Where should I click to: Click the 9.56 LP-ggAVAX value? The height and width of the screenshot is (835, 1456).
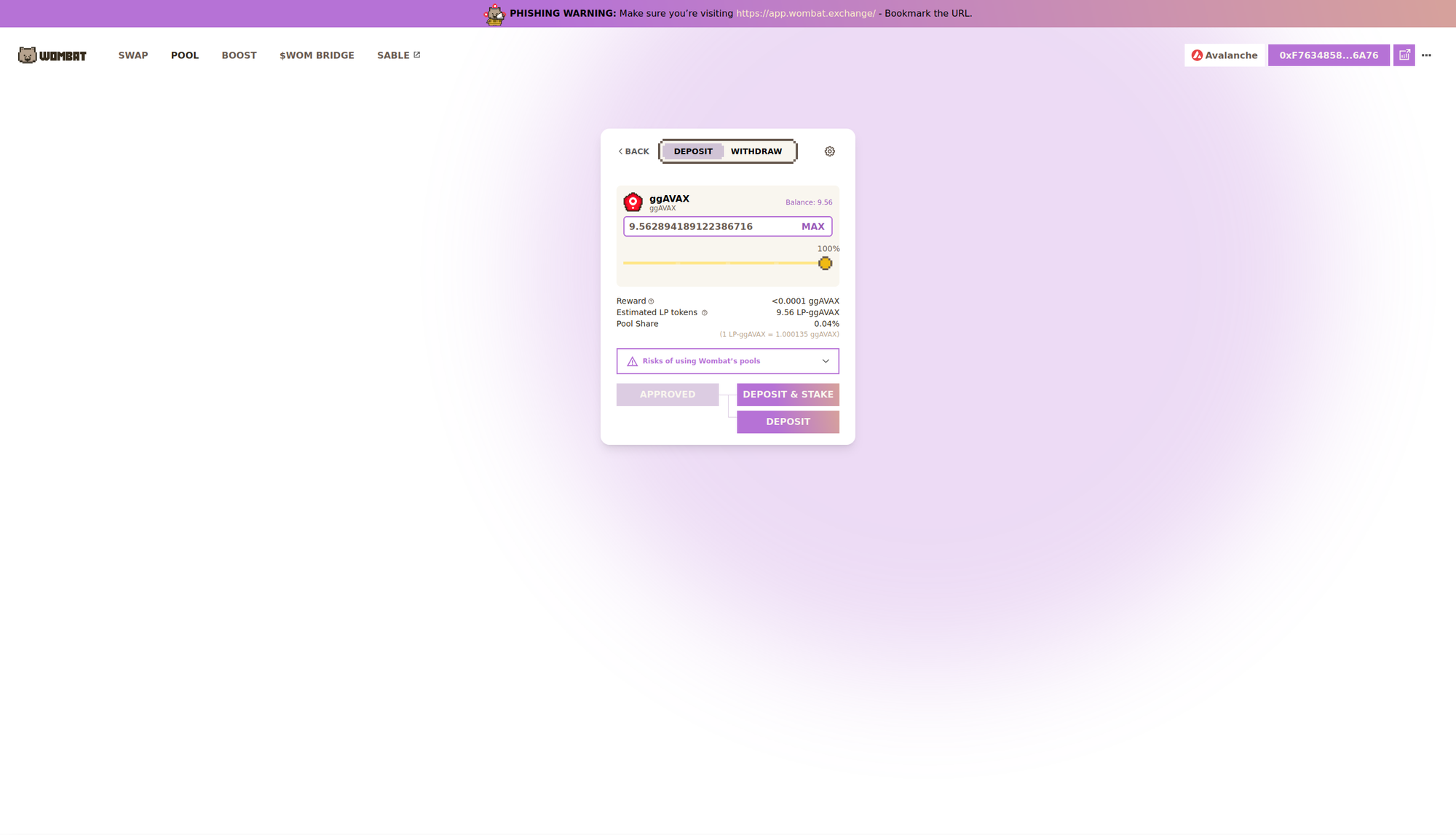[x=807, y=312]
